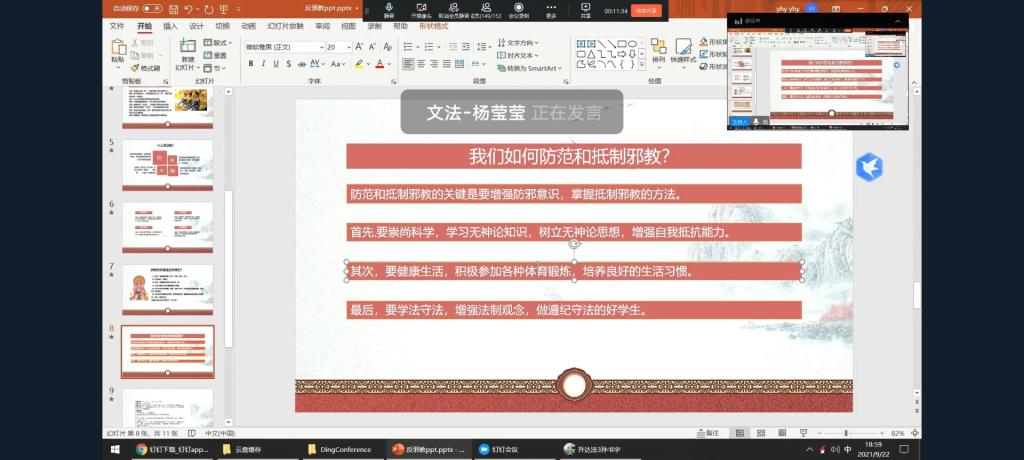Switch to the Animations (动画) tab
The image size is (1024, 460).
coord(248,26)
